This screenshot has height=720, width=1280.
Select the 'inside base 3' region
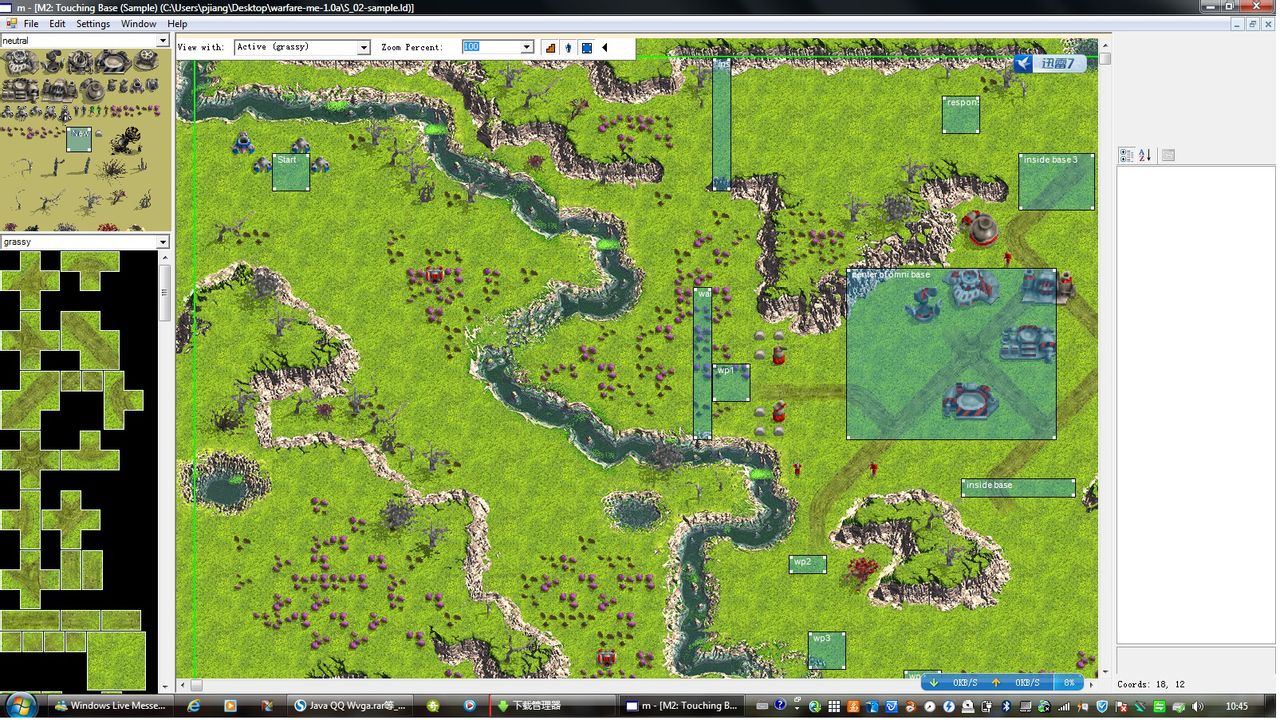coord(1057,181)
